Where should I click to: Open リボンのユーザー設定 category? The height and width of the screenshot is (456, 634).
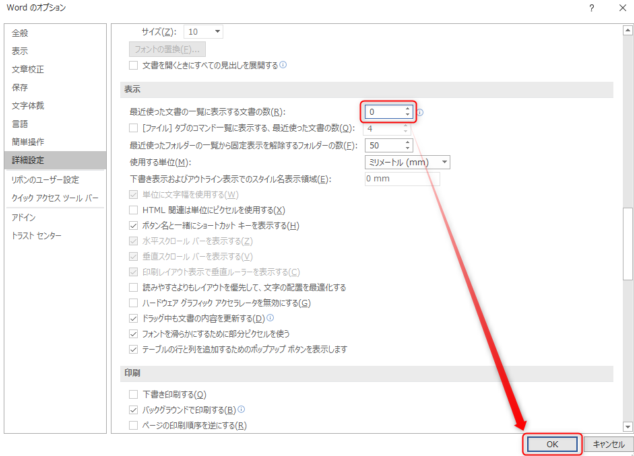45,179
